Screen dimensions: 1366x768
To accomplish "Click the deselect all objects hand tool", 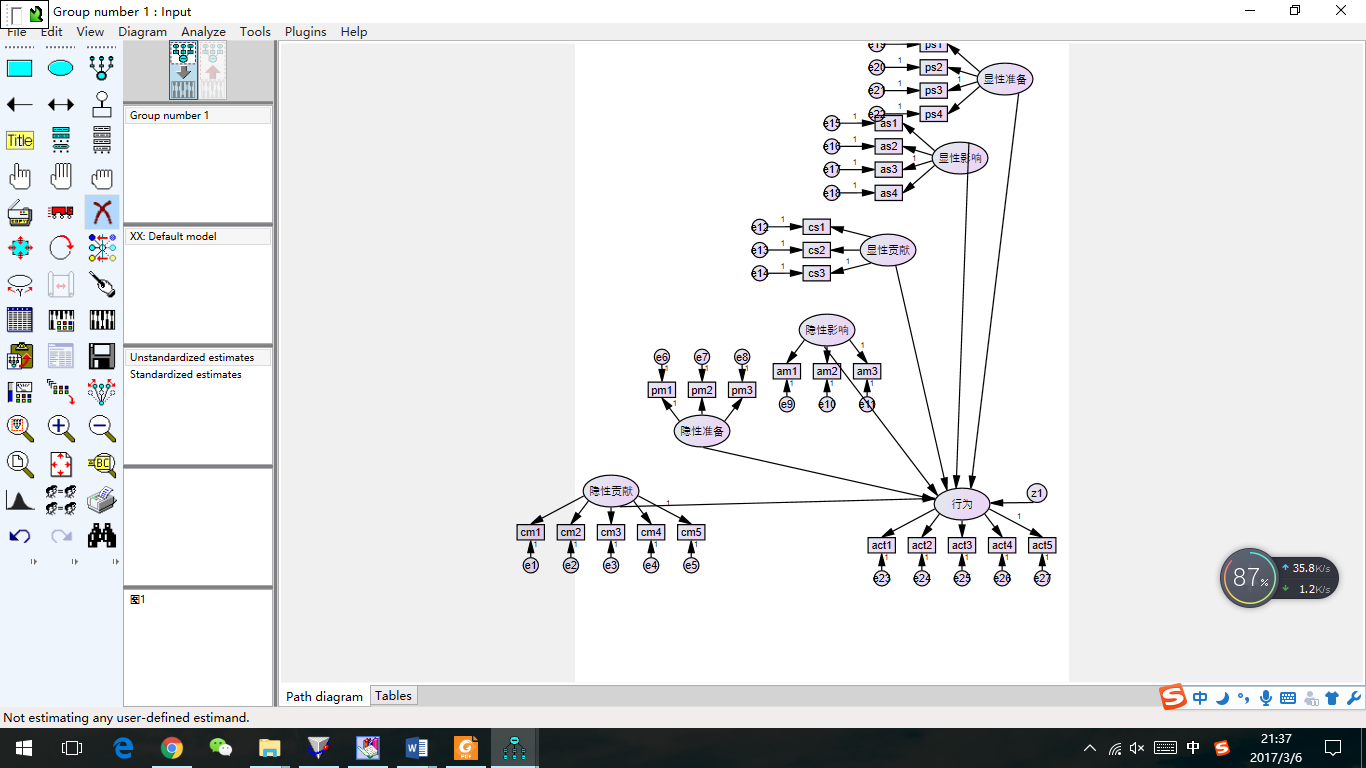I will 101,177.
